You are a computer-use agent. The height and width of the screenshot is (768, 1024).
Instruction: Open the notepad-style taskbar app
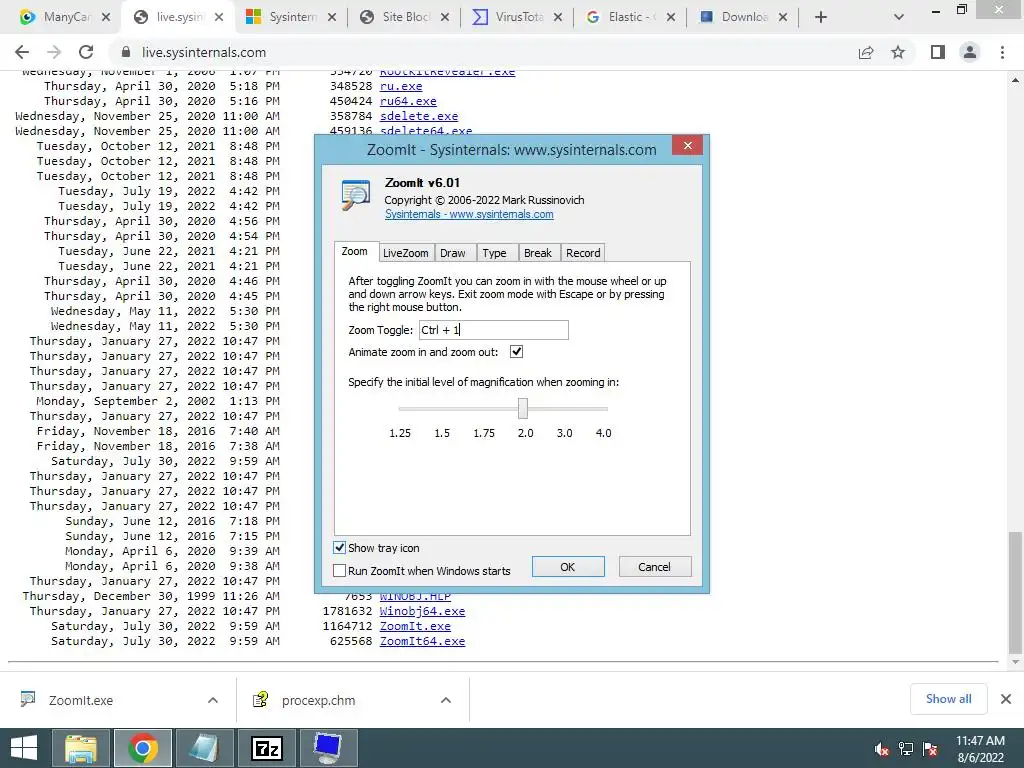pyautogui.click(x=204, y=748)
